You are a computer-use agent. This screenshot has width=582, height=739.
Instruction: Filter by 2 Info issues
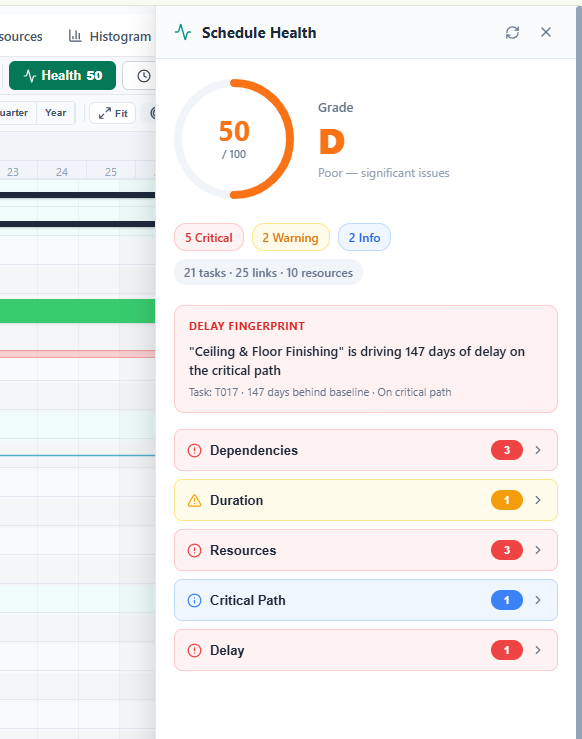[364, 238]
